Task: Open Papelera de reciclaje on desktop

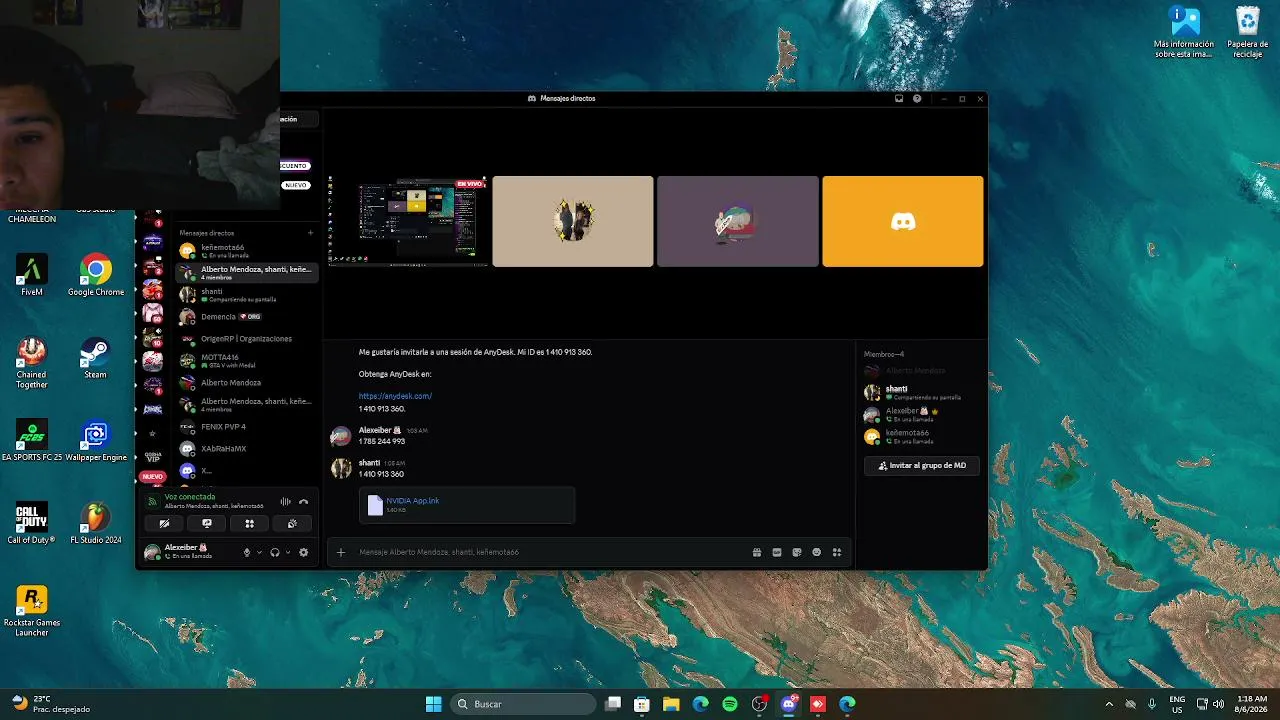Action: point(1247,32)
